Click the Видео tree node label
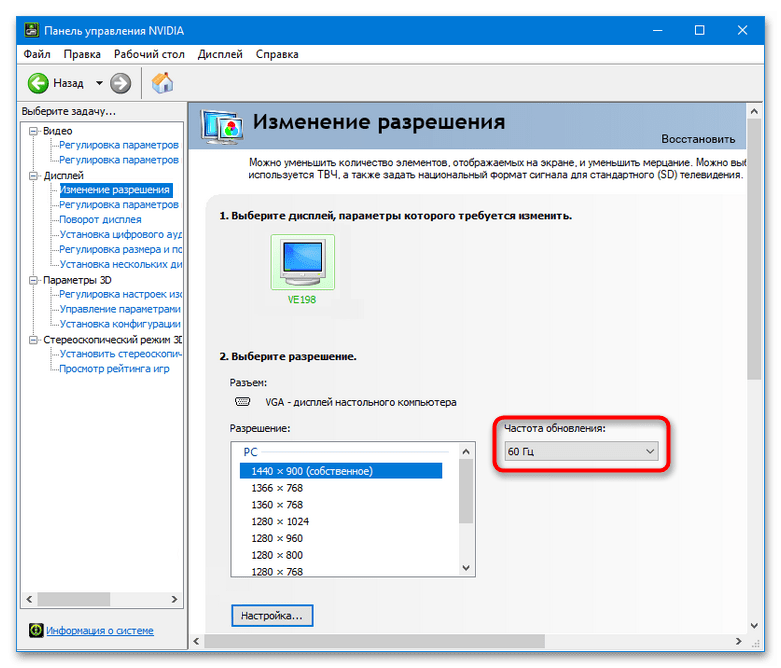This screenshot has height=668, width=781. click(57, 131)
